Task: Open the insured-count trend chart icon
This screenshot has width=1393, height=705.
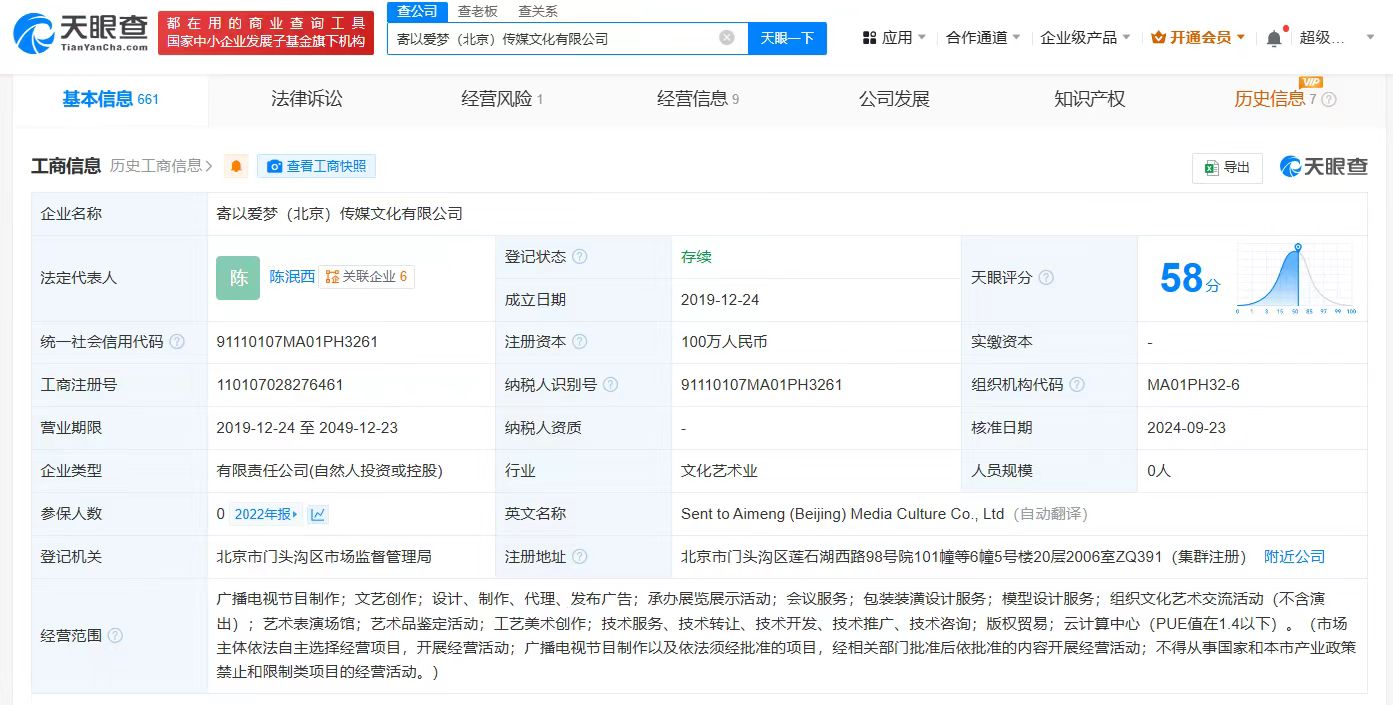Action: point(318,514)
